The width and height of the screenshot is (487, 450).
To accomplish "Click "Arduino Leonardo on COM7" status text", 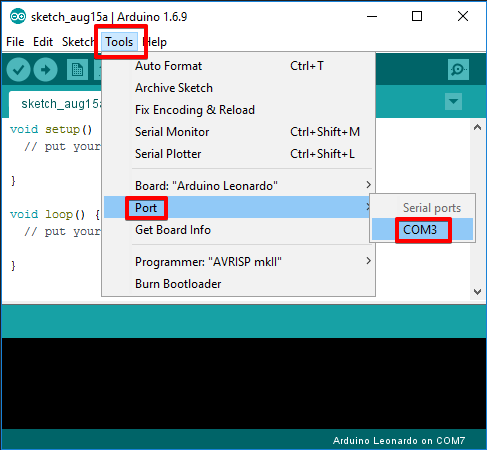I will pyautogui.click(x=399, y=441).
